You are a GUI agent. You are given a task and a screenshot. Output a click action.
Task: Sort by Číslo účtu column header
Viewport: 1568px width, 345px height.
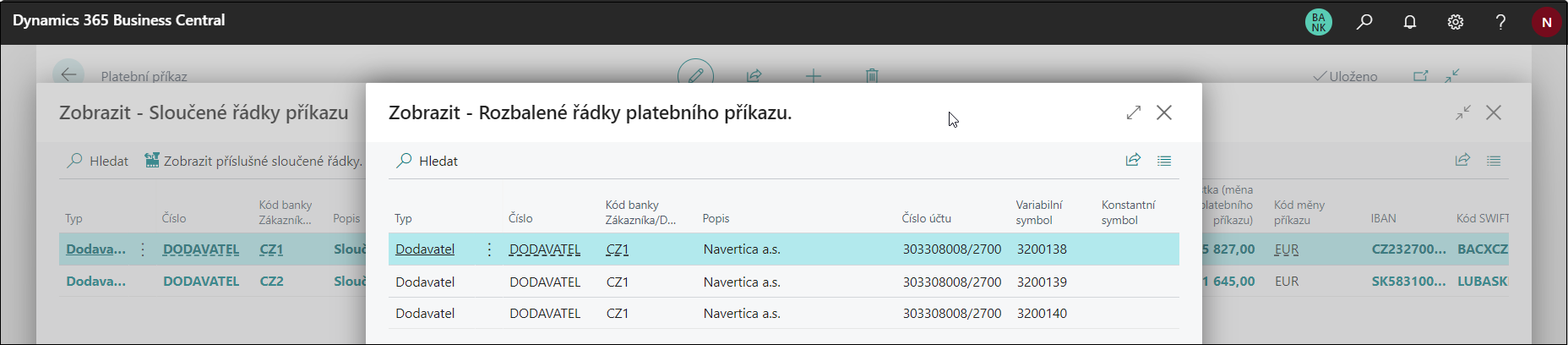(927, 218)
